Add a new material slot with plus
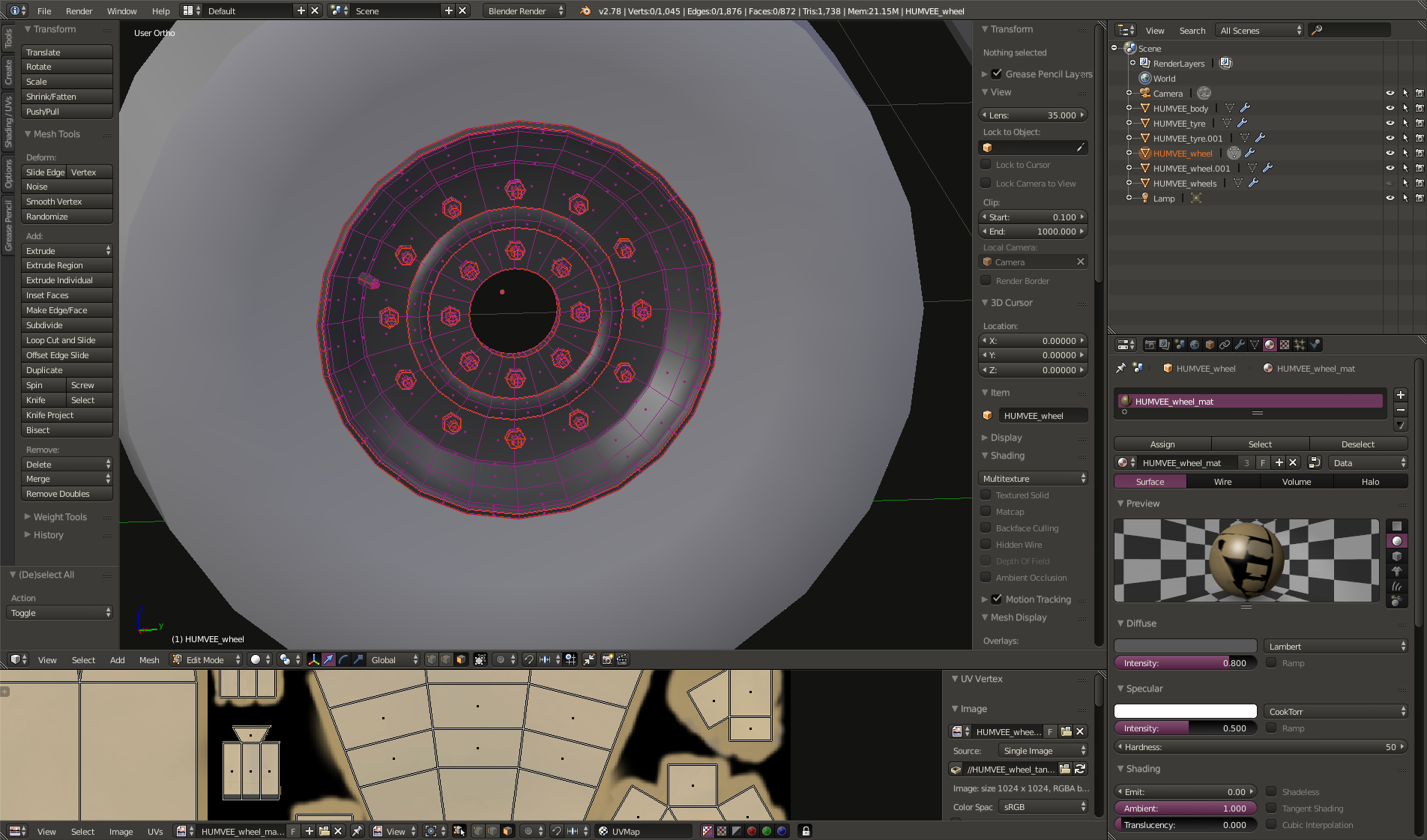Image resolution: width=1427 pixels, height=840 pixels. [1400, 395]
